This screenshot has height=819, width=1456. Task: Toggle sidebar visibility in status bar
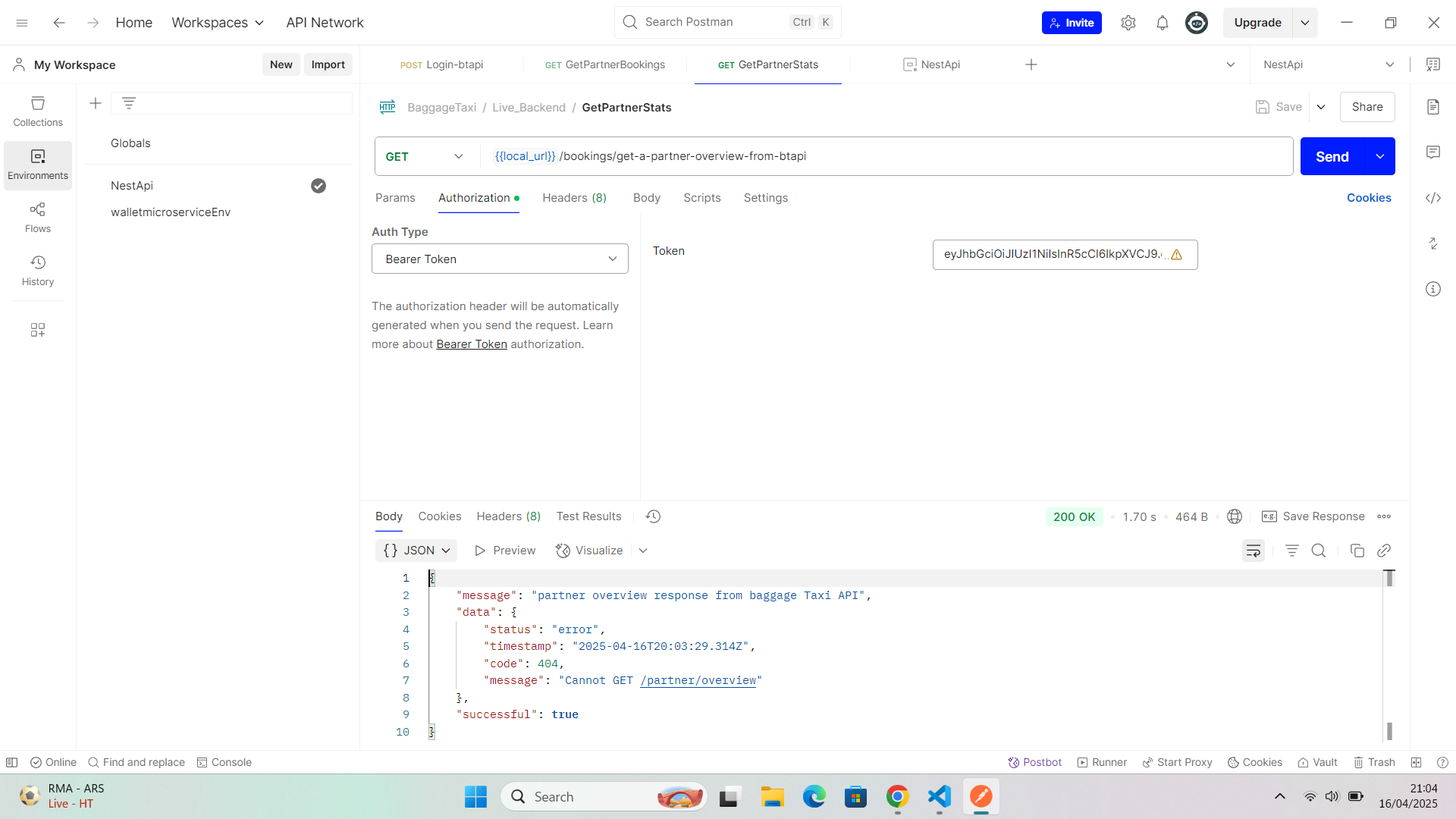[x=11, y=762]
